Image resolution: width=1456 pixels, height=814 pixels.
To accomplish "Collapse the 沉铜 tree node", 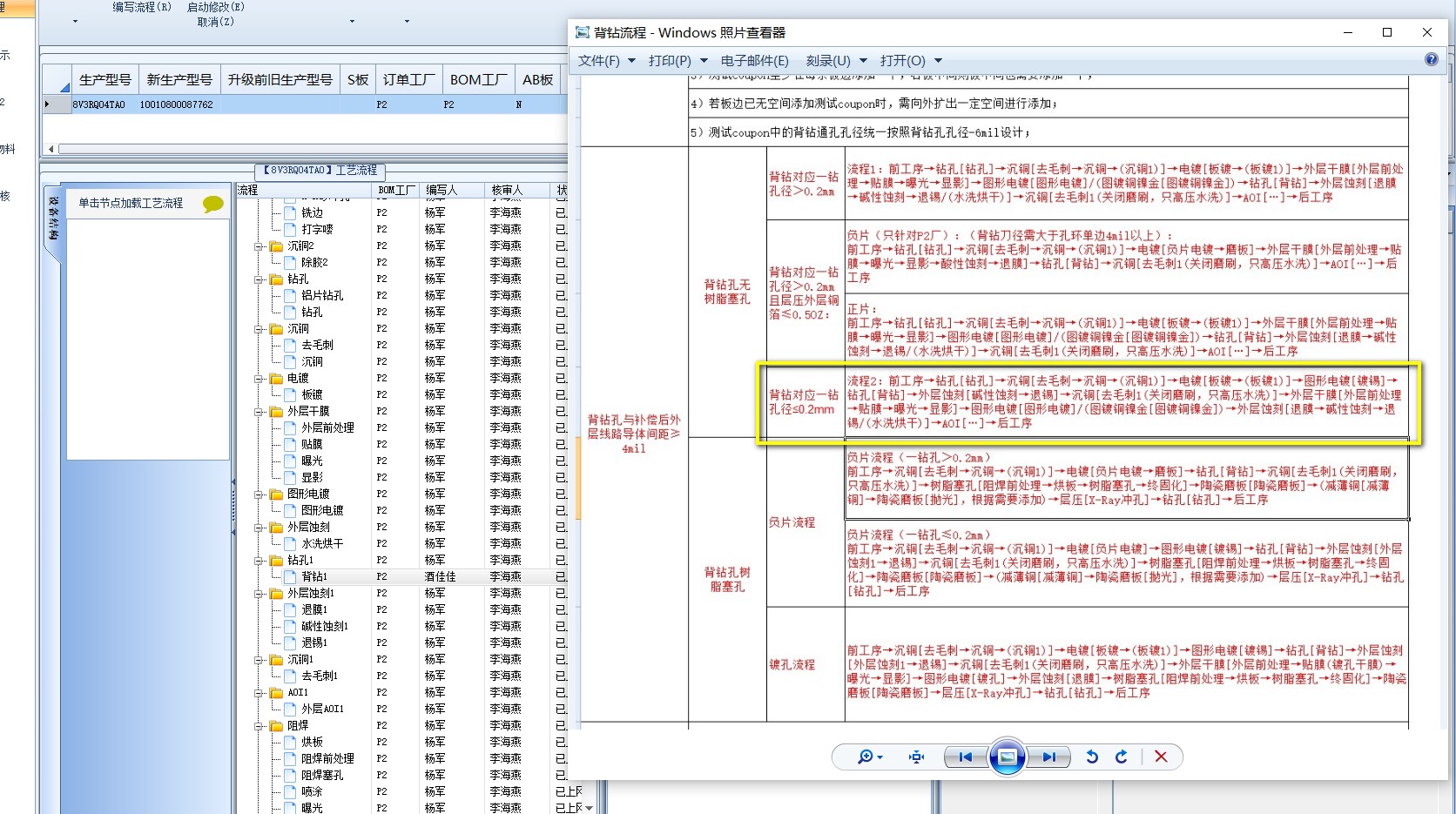I will click(x=259, y=329).
